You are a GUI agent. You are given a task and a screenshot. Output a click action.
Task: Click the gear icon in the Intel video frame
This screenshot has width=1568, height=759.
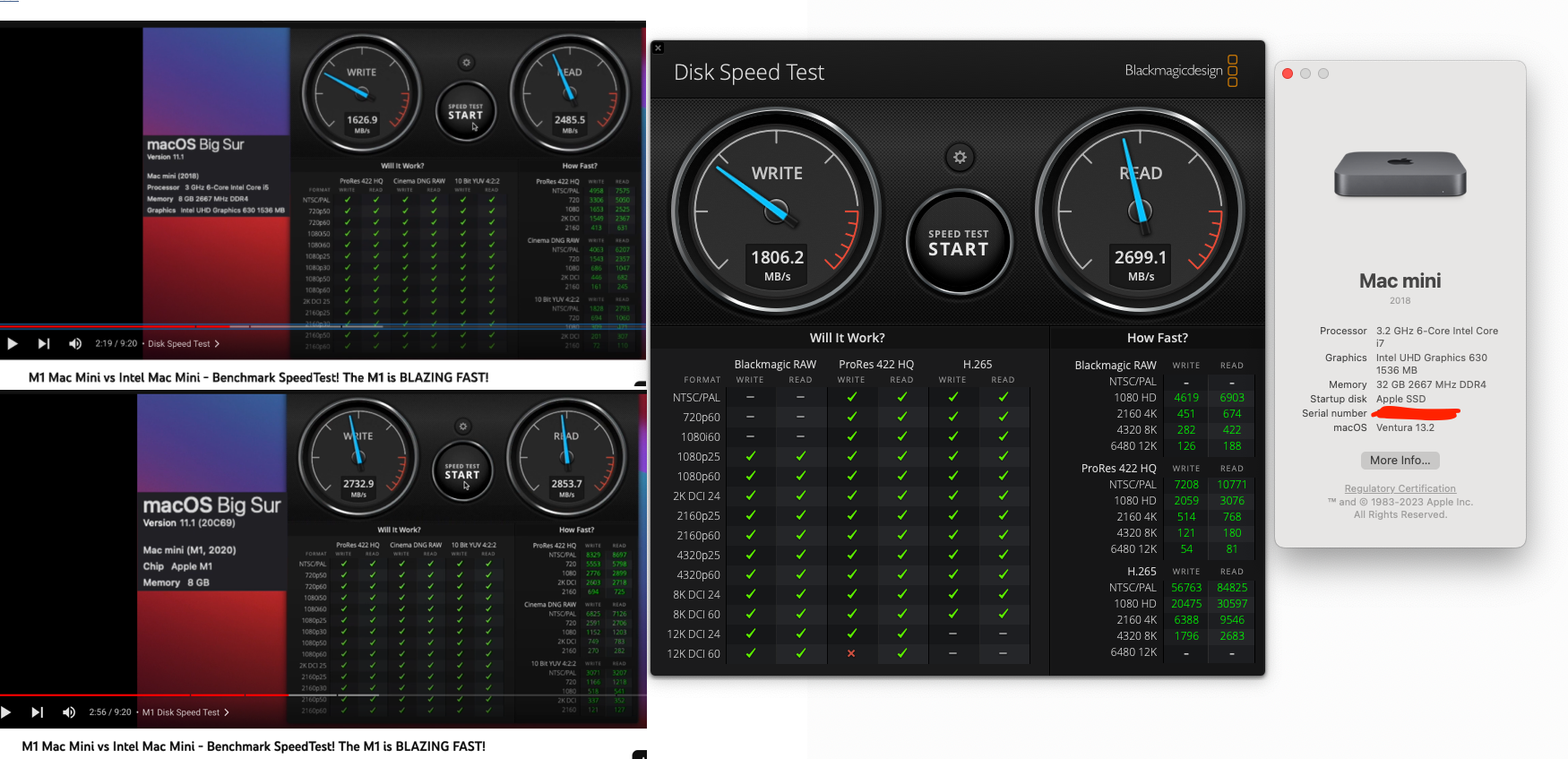466,63
